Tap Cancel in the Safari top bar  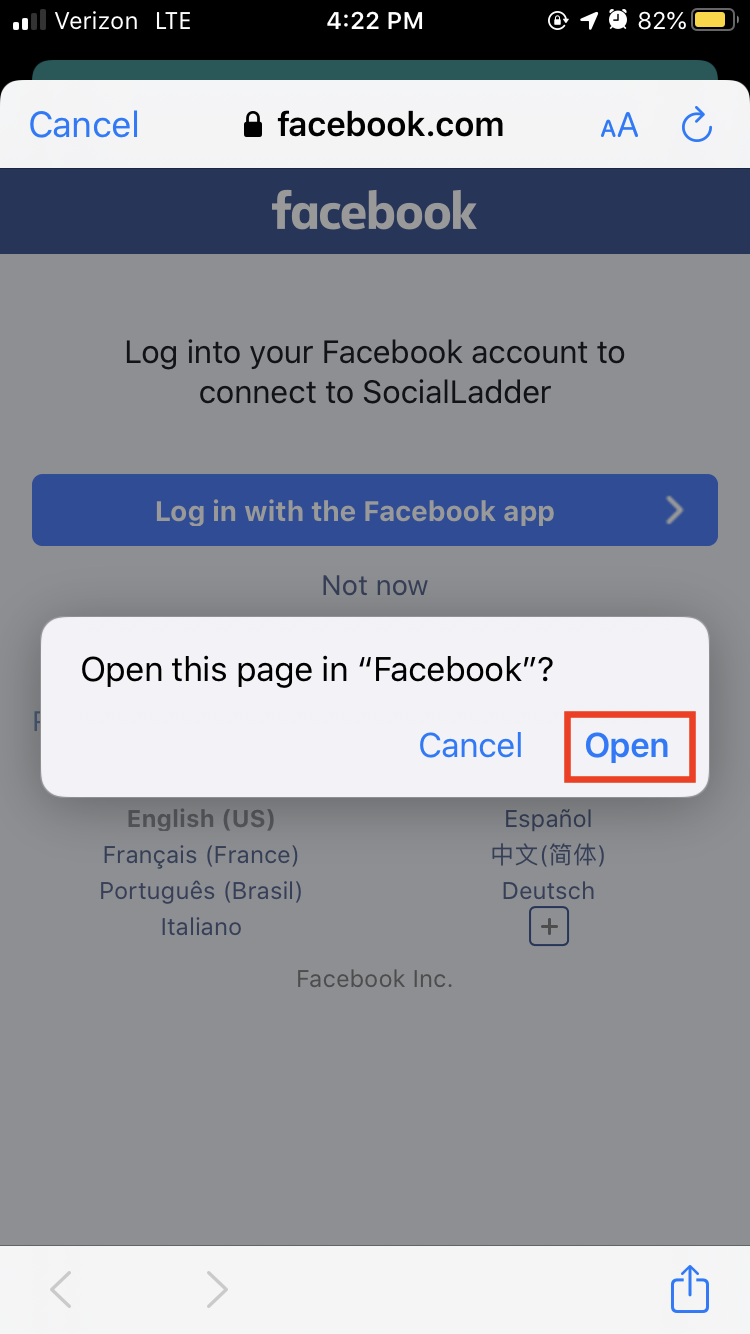click(x=84, y=125)
